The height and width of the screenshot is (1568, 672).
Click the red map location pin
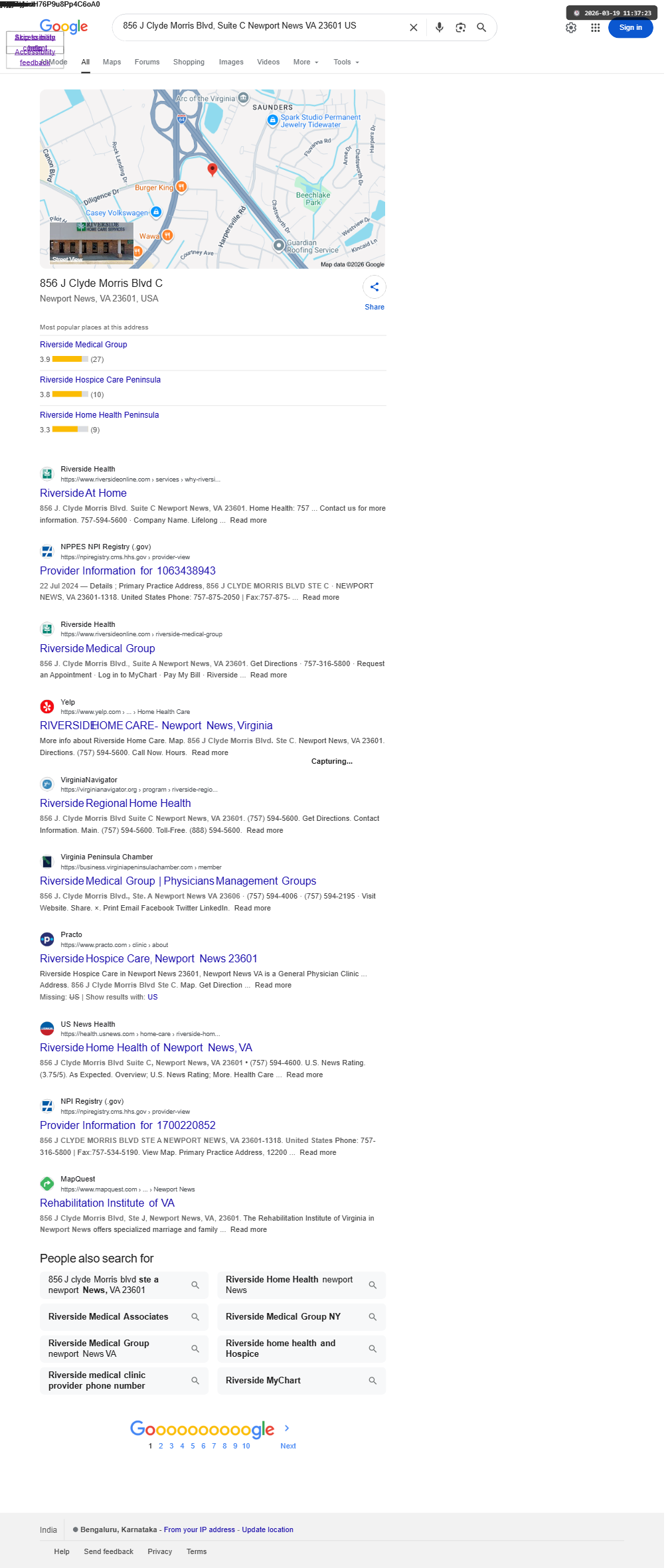point(212,169)
